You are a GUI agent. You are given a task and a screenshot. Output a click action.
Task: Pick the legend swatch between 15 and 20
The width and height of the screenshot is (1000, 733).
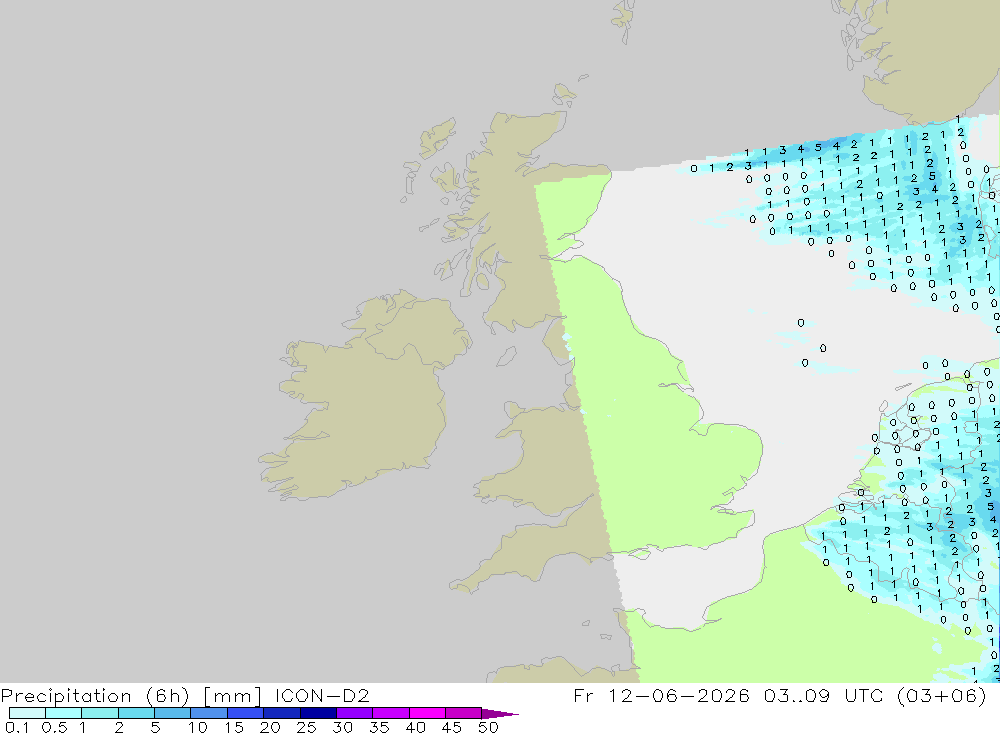(x=246, y=713)
